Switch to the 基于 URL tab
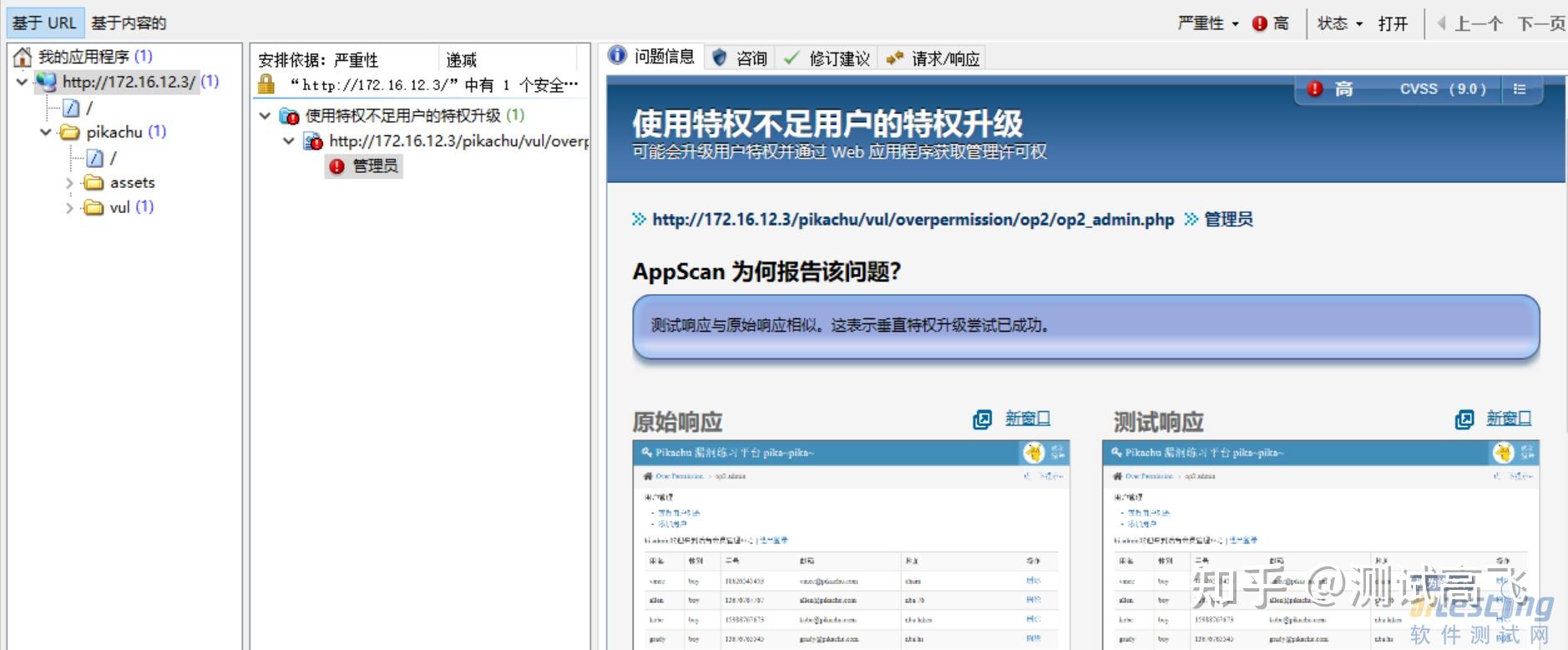This screenshot has height=650, width=1568. click(44, 23)
